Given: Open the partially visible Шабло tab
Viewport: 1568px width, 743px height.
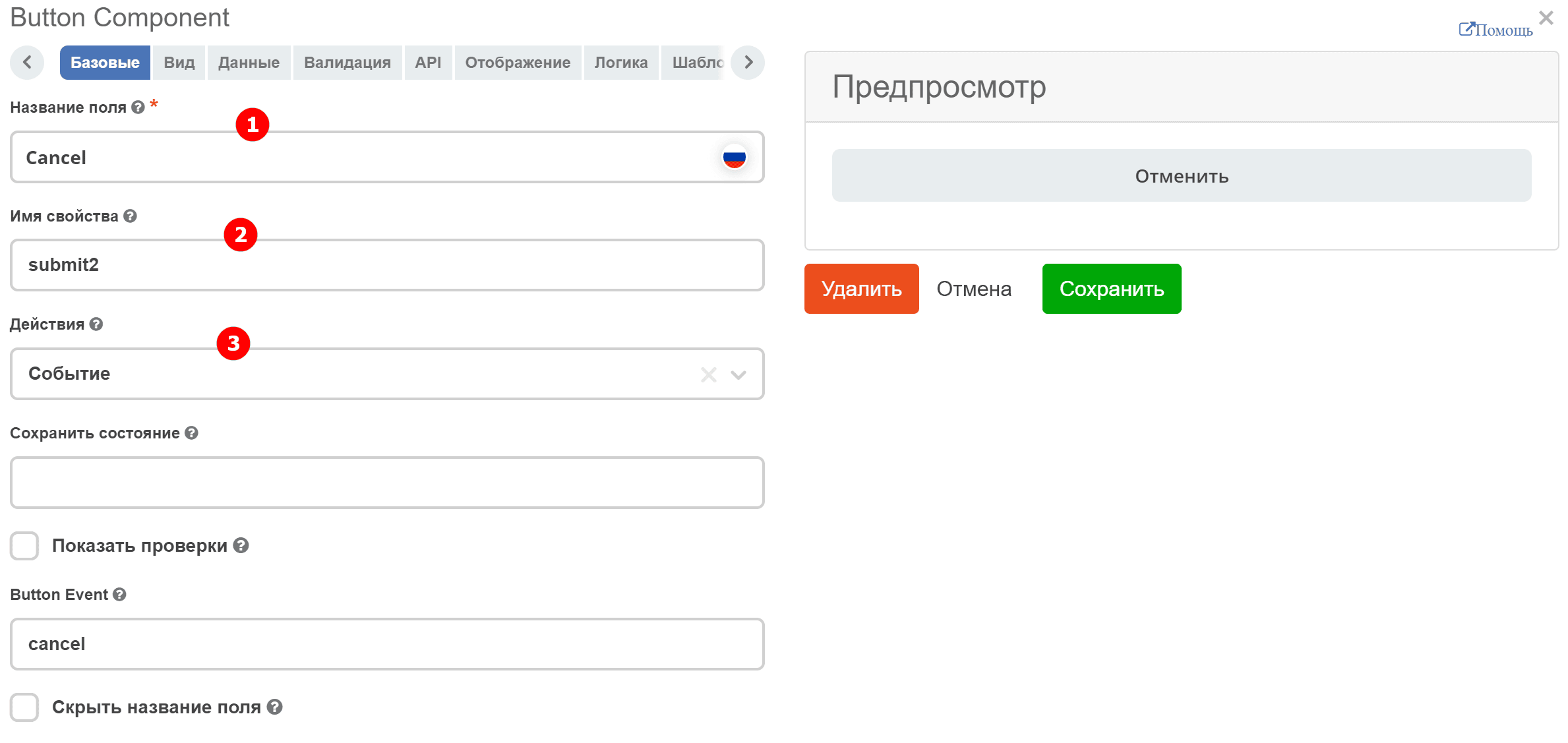Looking at the screenshot, I should point(693,63).
